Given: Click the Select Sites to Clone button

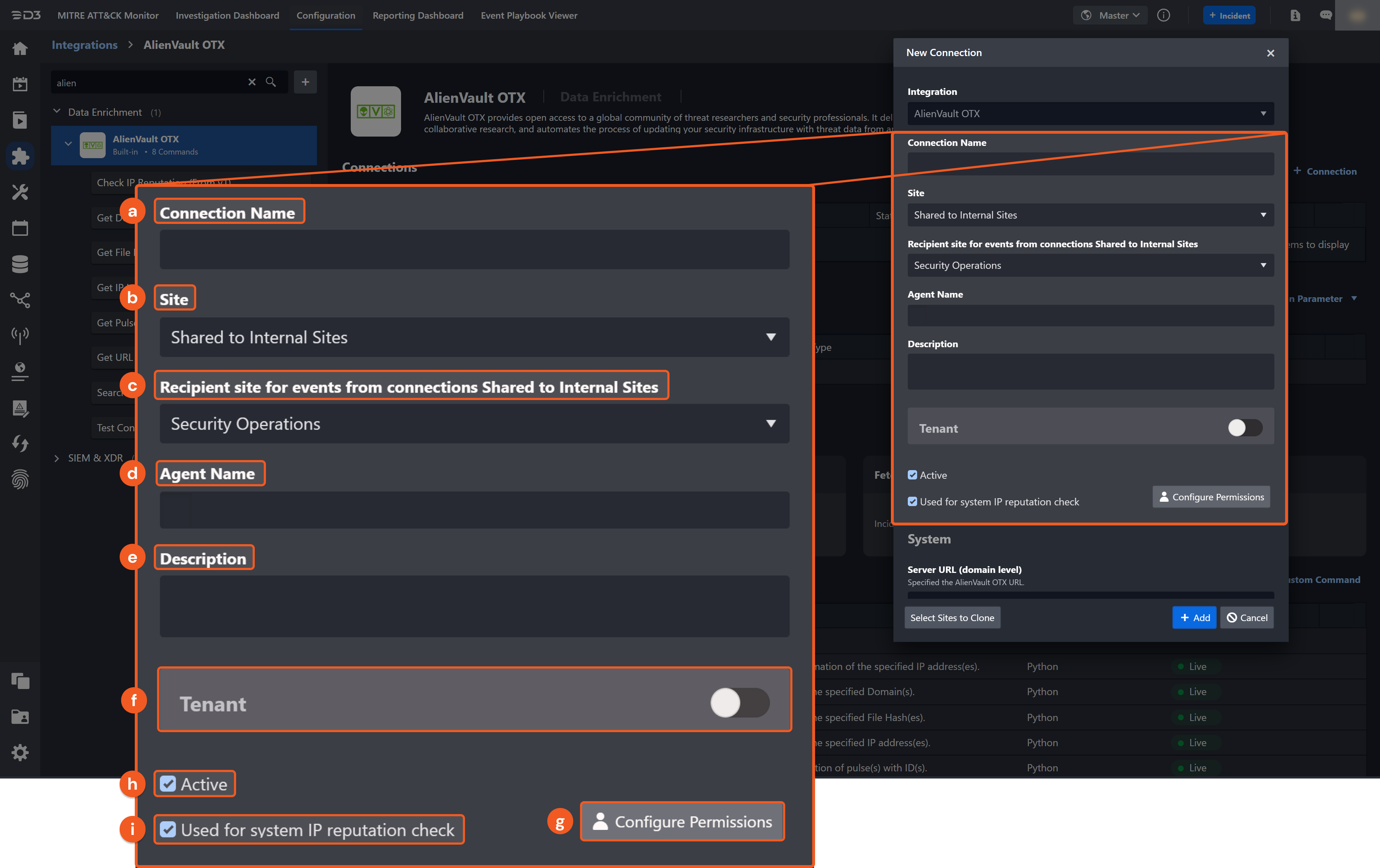Looking at the screenshot, I should (x=952, y=617).
